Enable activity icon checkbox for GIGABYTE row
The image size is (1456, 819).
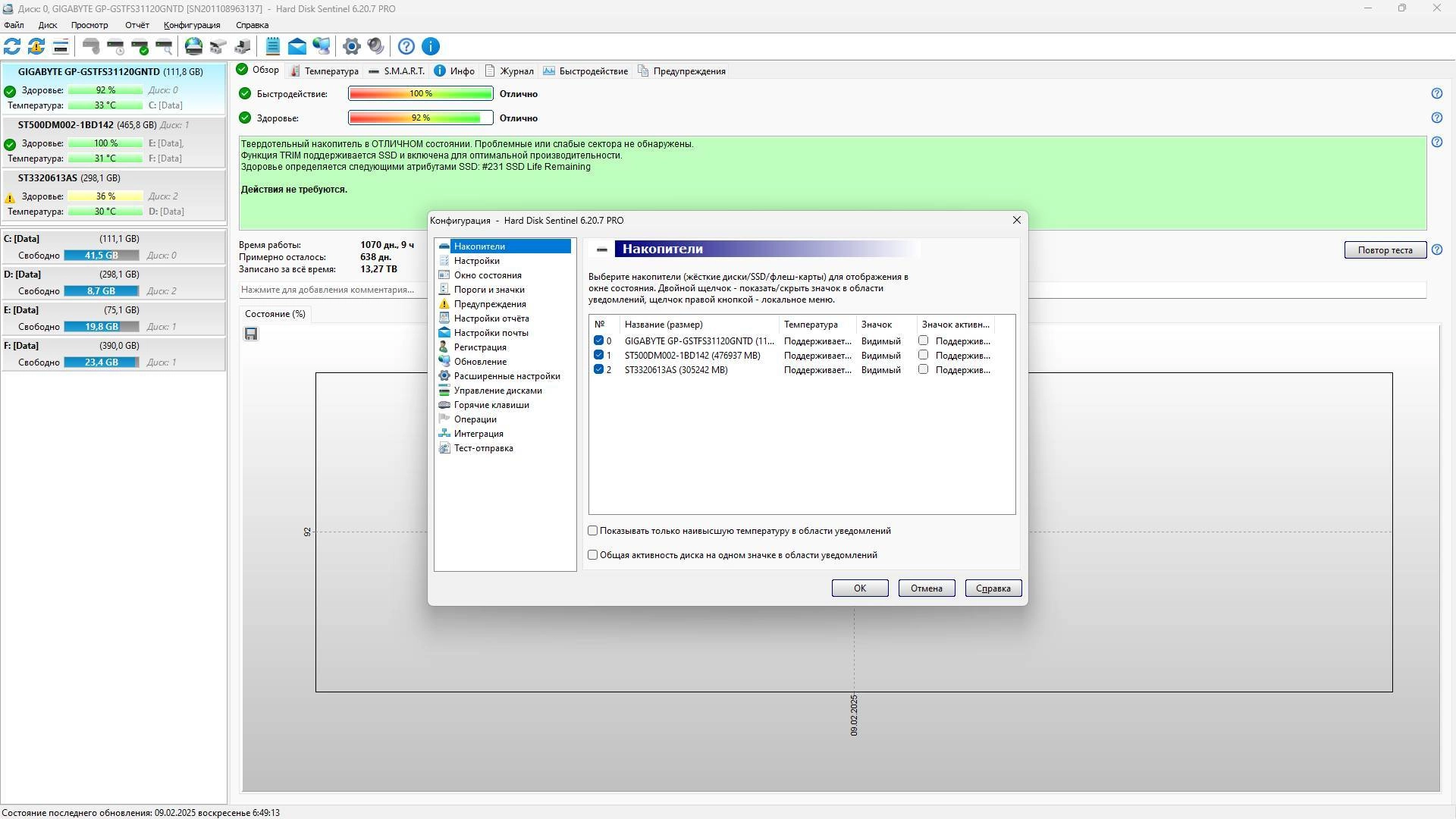coord(923,340)
